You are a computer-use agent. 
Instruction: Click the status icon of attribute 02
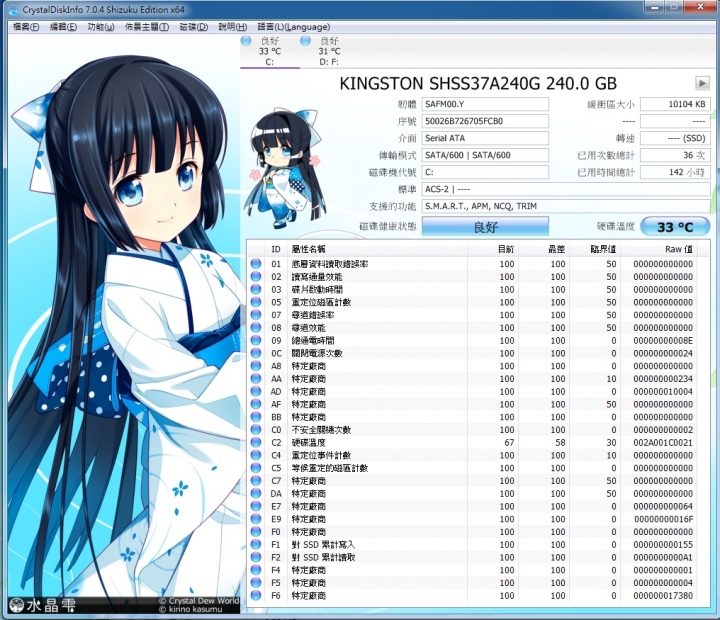[x=256, y=277]
